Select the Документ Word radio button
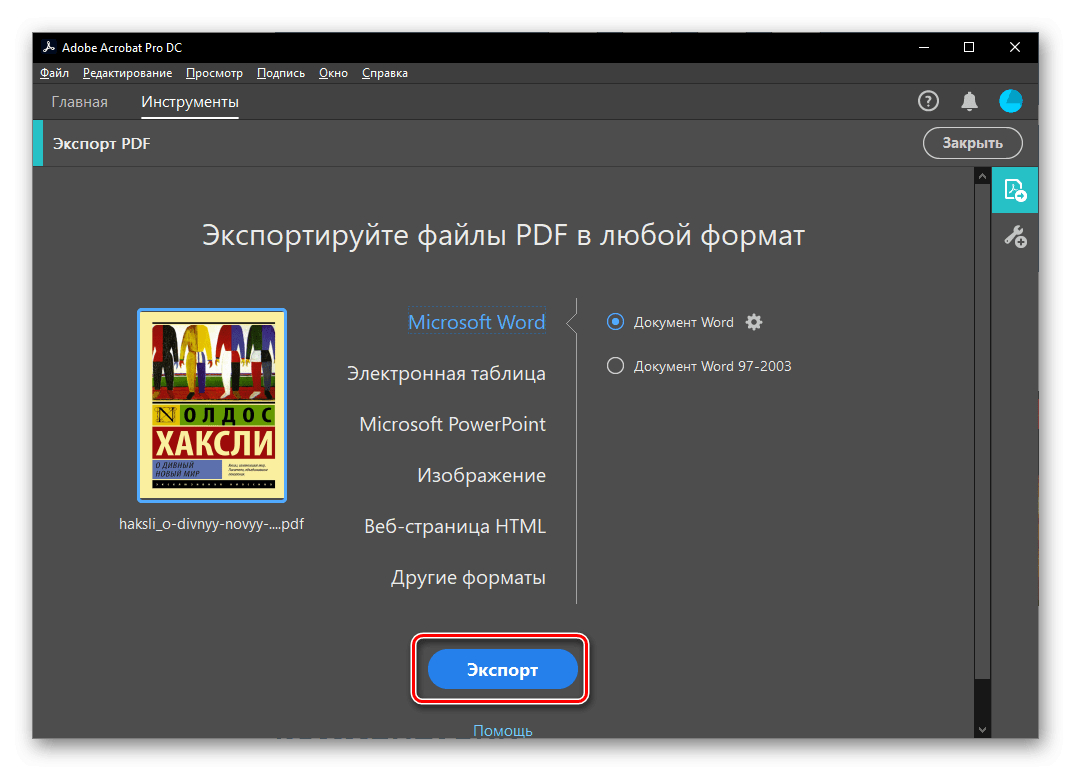 615,322
